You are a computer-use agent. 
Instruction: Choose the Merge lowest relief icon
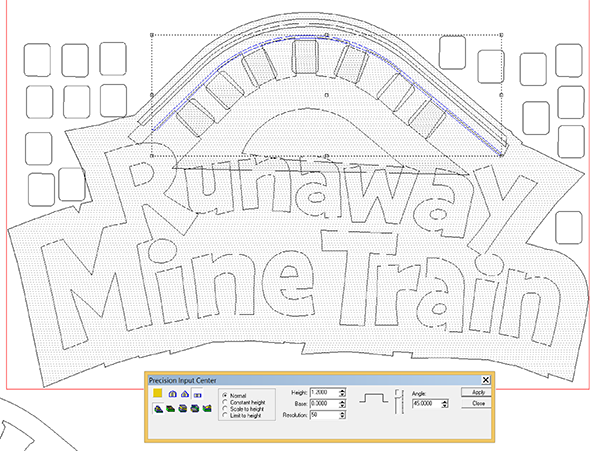pyautogui.click(x=195, y=409)
